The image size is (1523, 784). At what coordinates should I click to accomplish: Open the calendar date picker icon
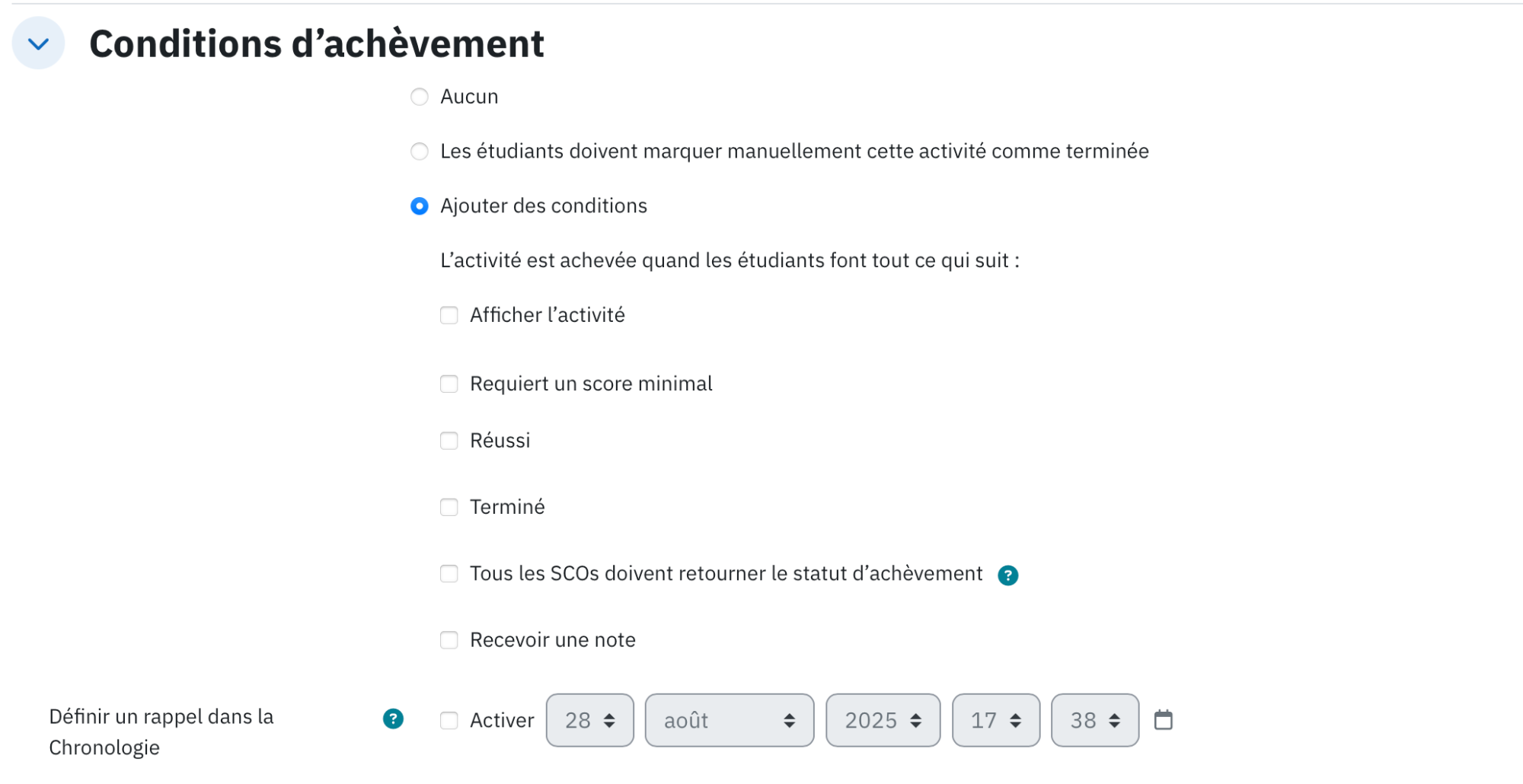[1163, 719]
